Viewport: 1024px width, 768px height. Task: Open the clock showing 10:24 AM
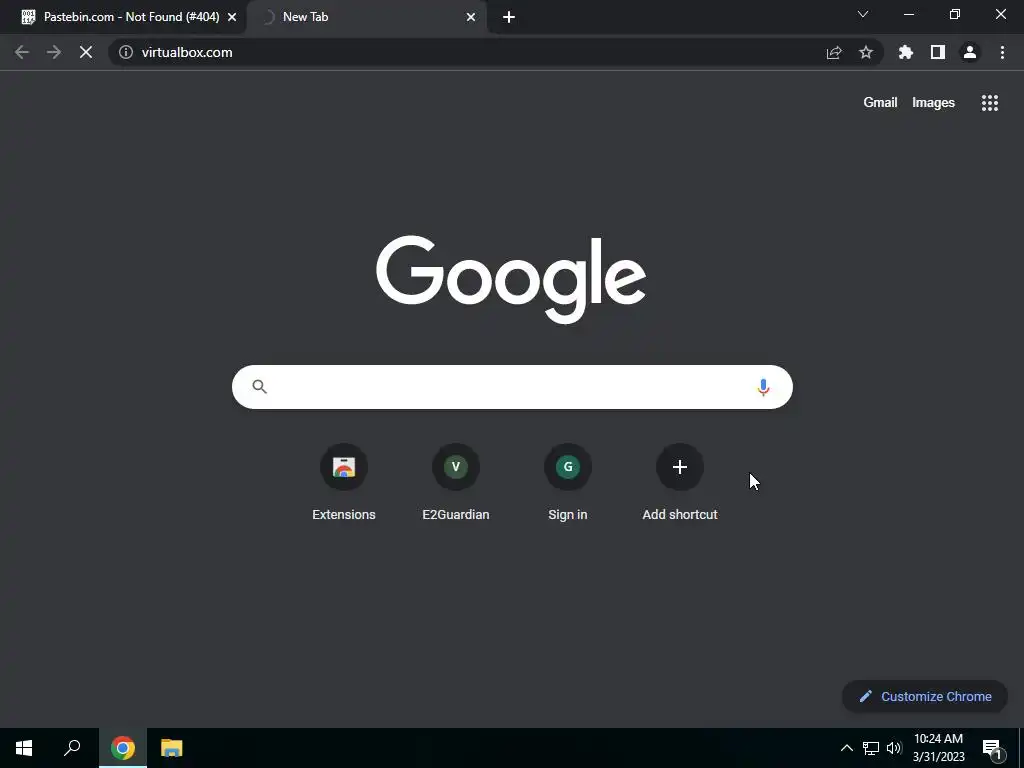tap(938, 748)
